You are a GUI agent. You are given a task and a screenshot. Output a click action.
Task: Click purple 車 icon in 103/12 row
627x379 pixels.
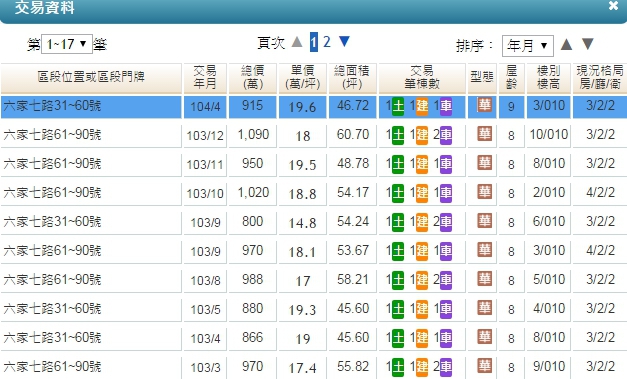pyautogui.click(x=446, y=136)
